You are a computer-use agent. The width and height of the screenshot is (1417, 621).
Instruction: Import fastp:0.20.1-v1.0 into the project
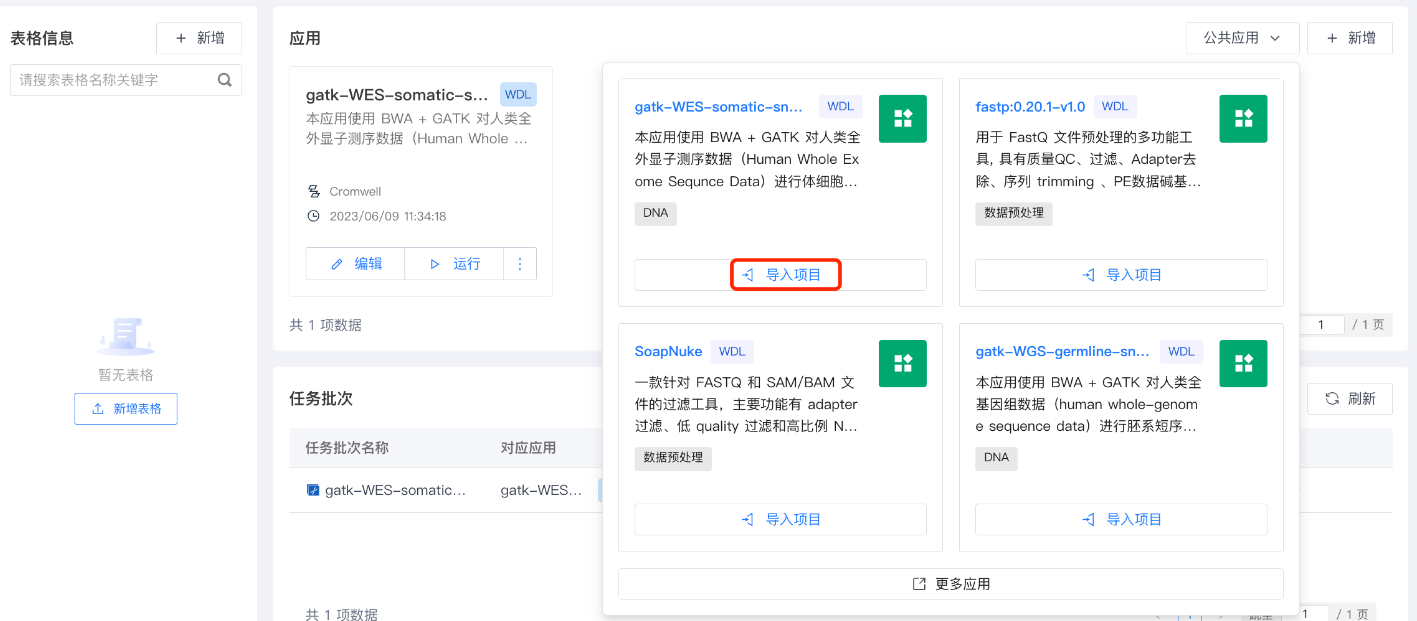(1121, 275)
